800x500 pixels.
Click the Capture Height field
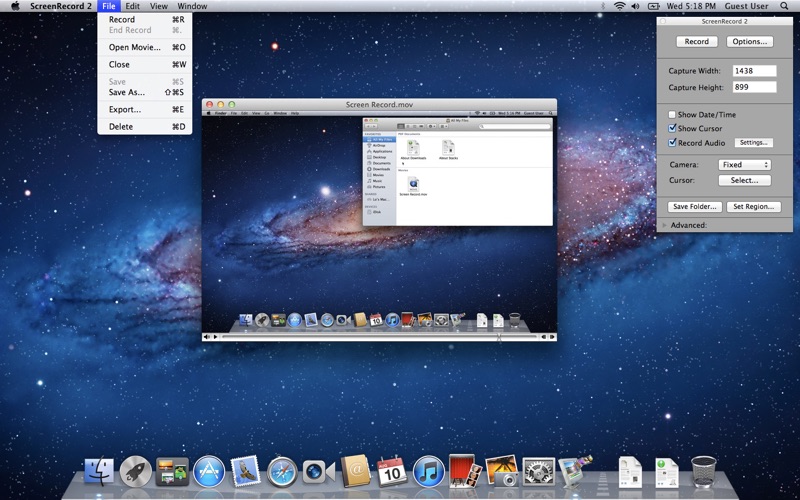pyautogui.click(x=755, y=87)
